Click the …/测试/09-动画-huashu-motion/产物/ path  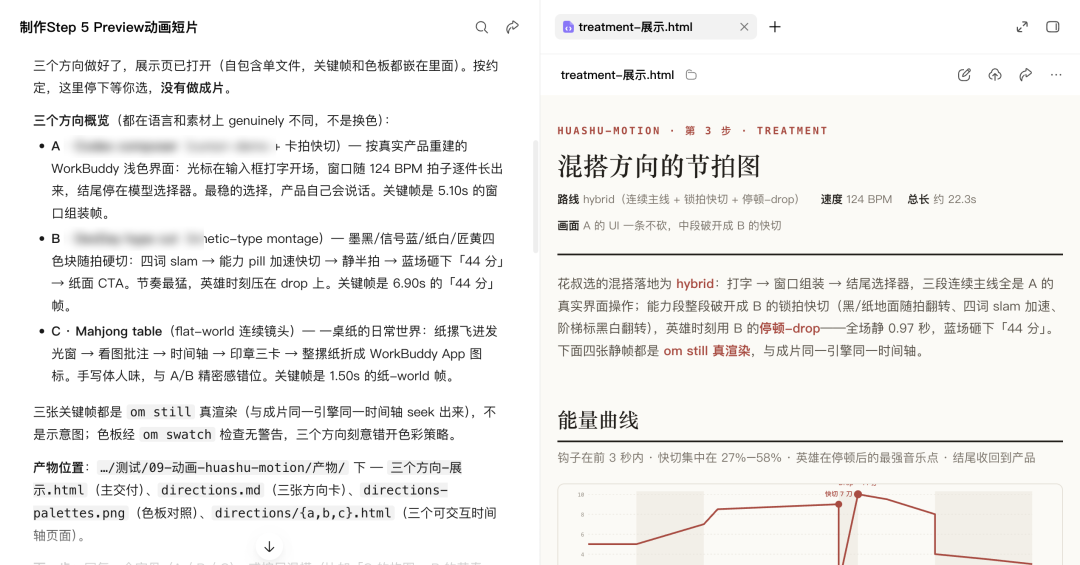pos(222,467)
